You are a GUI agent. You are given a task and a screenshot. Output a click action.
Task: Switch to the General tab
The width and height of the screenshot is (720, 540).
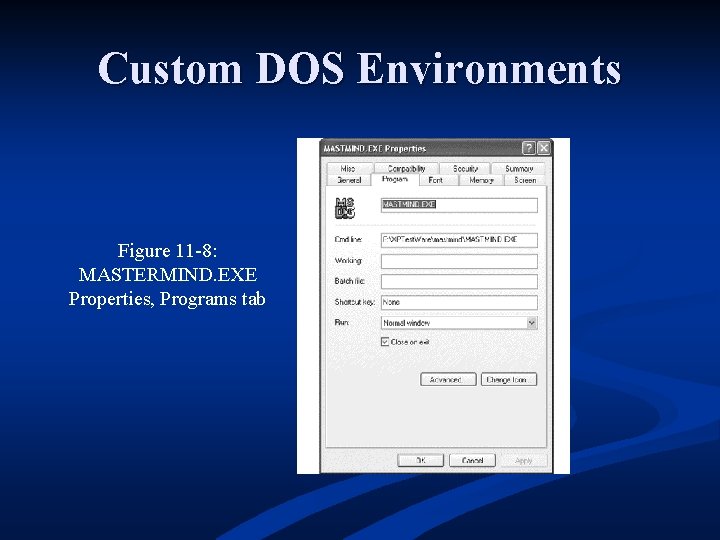[x=349, y=180]
